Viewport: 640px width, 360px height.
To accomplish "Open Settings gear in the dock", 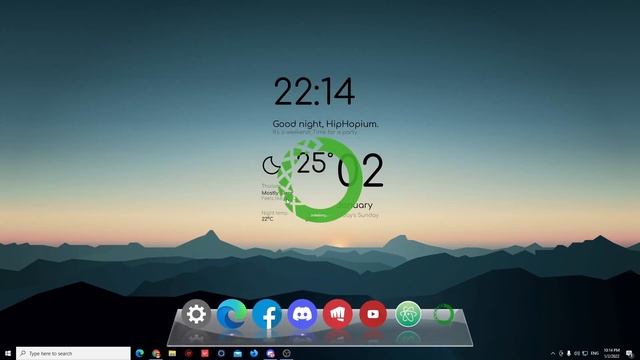I will pyautogui.click(x=196, y=314).
